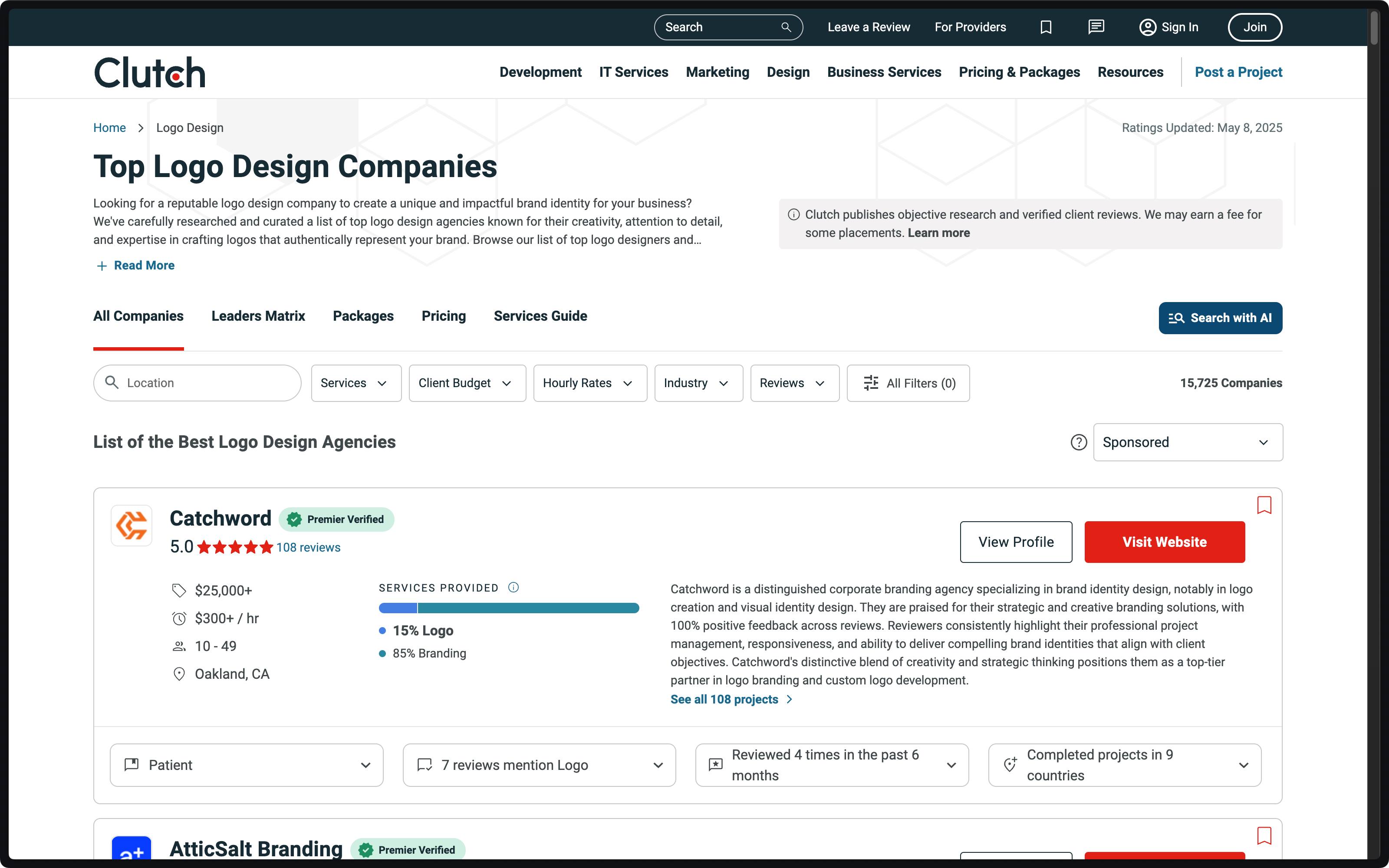Click View Profile for Catchword
The image size is (1389, 868).
(x=1016, y=542)
